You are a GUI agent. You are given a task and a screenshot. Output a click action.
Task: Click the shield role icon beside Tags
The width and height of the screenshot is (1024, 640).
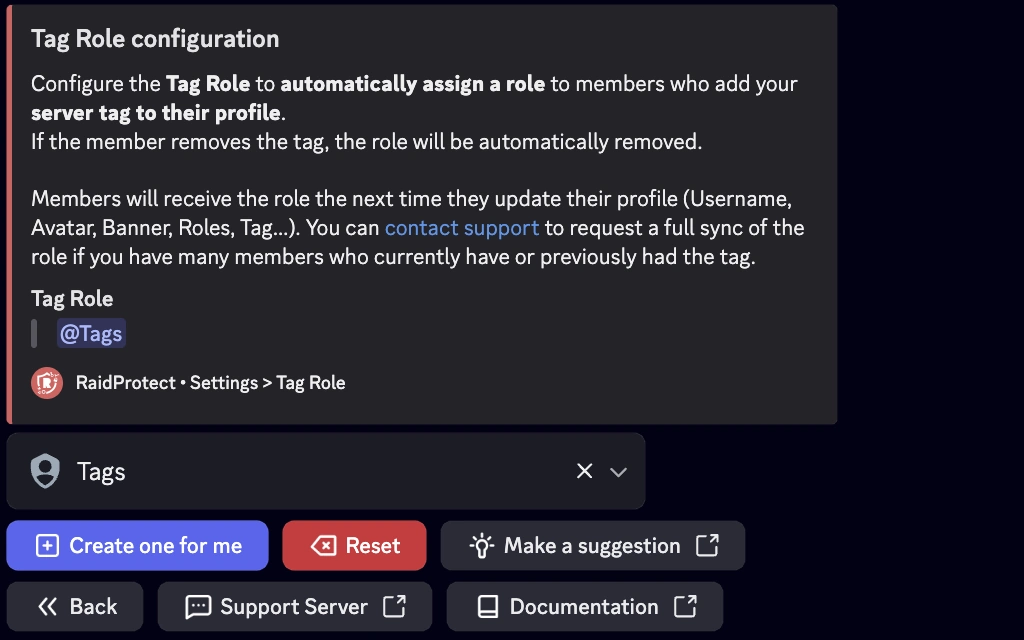click(45, 471)
